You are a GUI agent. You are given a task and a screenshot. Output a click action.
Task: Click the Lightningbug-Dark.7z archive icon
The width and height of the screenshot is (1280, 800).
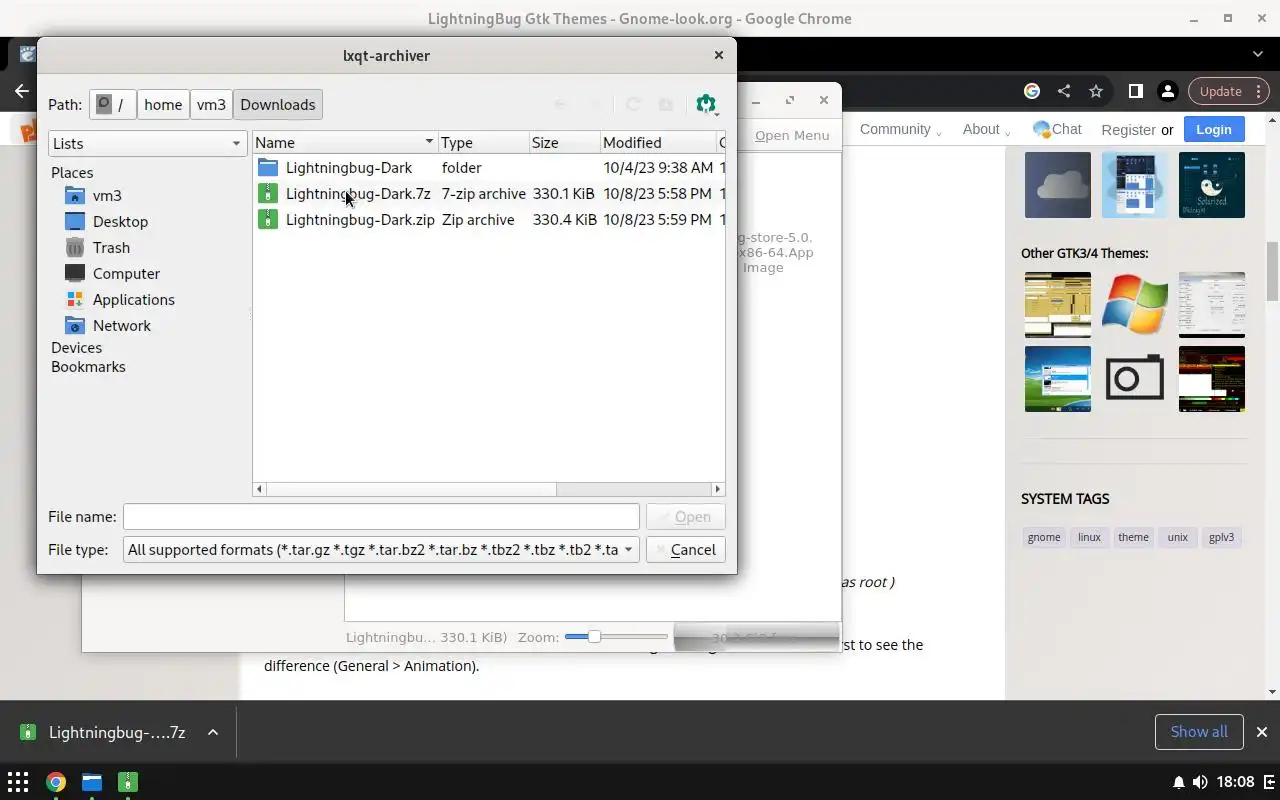267,193
